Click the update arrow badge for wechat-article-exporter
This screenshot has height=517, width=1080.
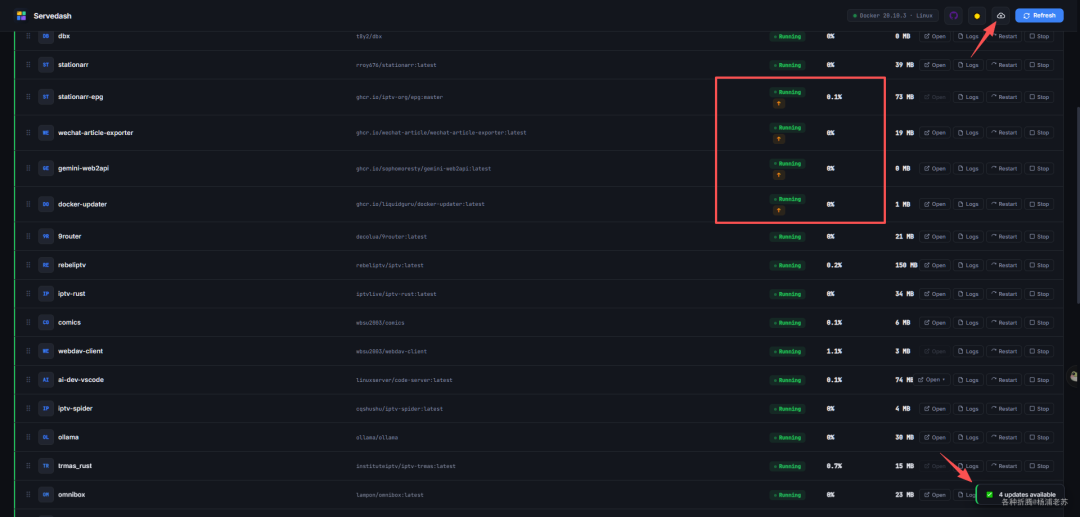point(778,139)
